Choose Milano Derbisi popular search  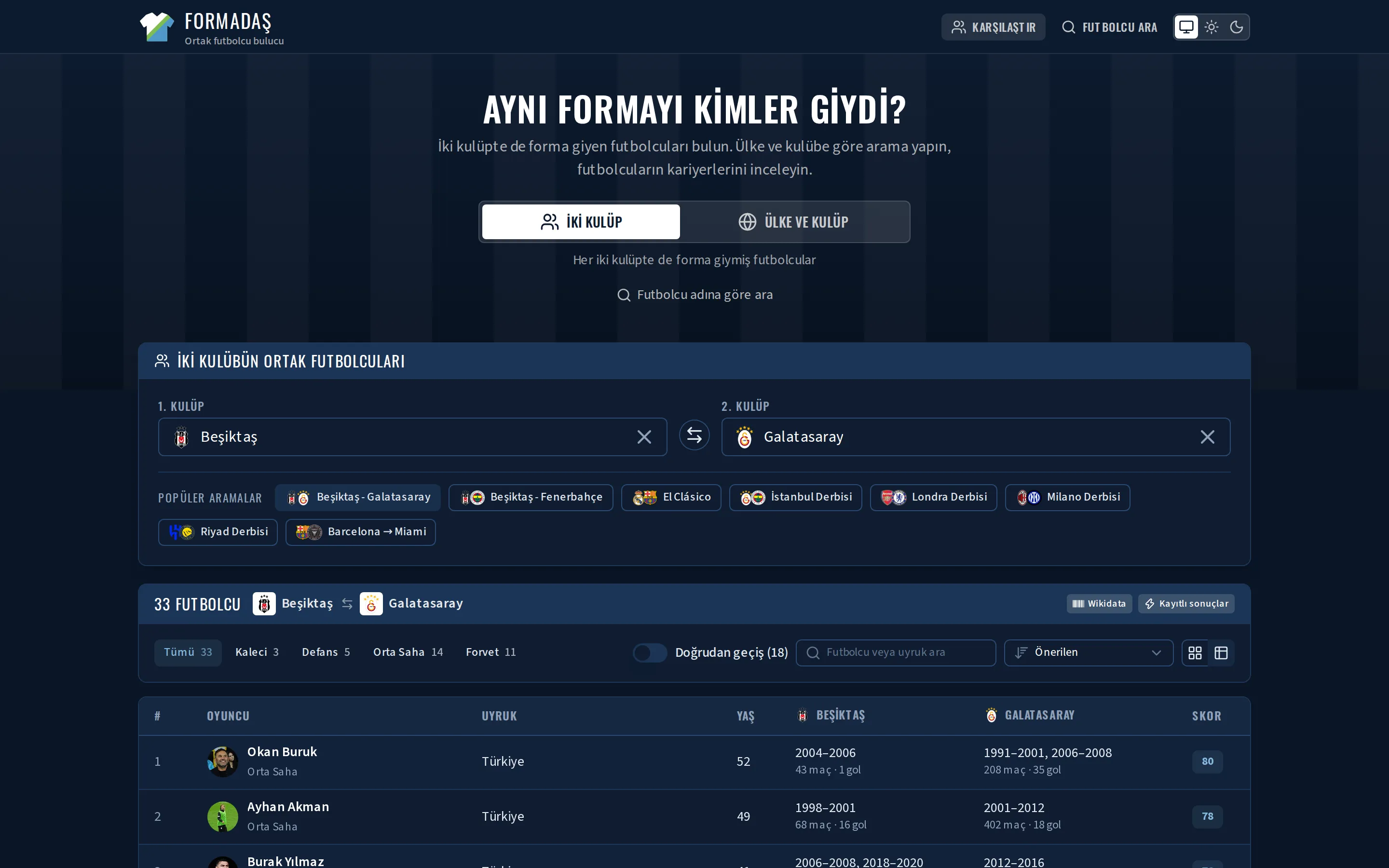click(x=1068, y=498)
